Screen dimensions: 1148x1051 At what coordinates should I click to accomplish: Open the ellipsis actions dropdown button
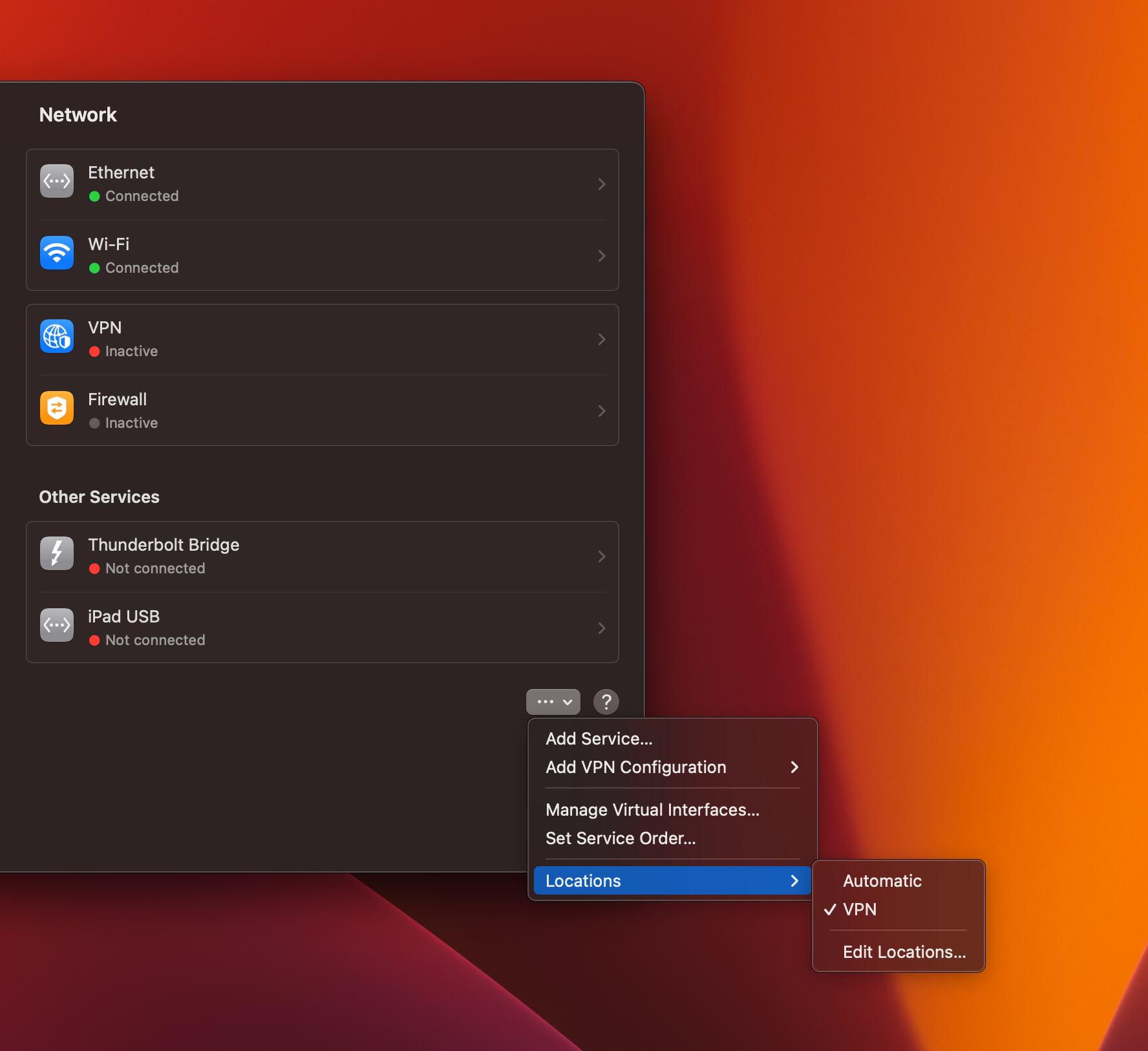coord(553,702)
